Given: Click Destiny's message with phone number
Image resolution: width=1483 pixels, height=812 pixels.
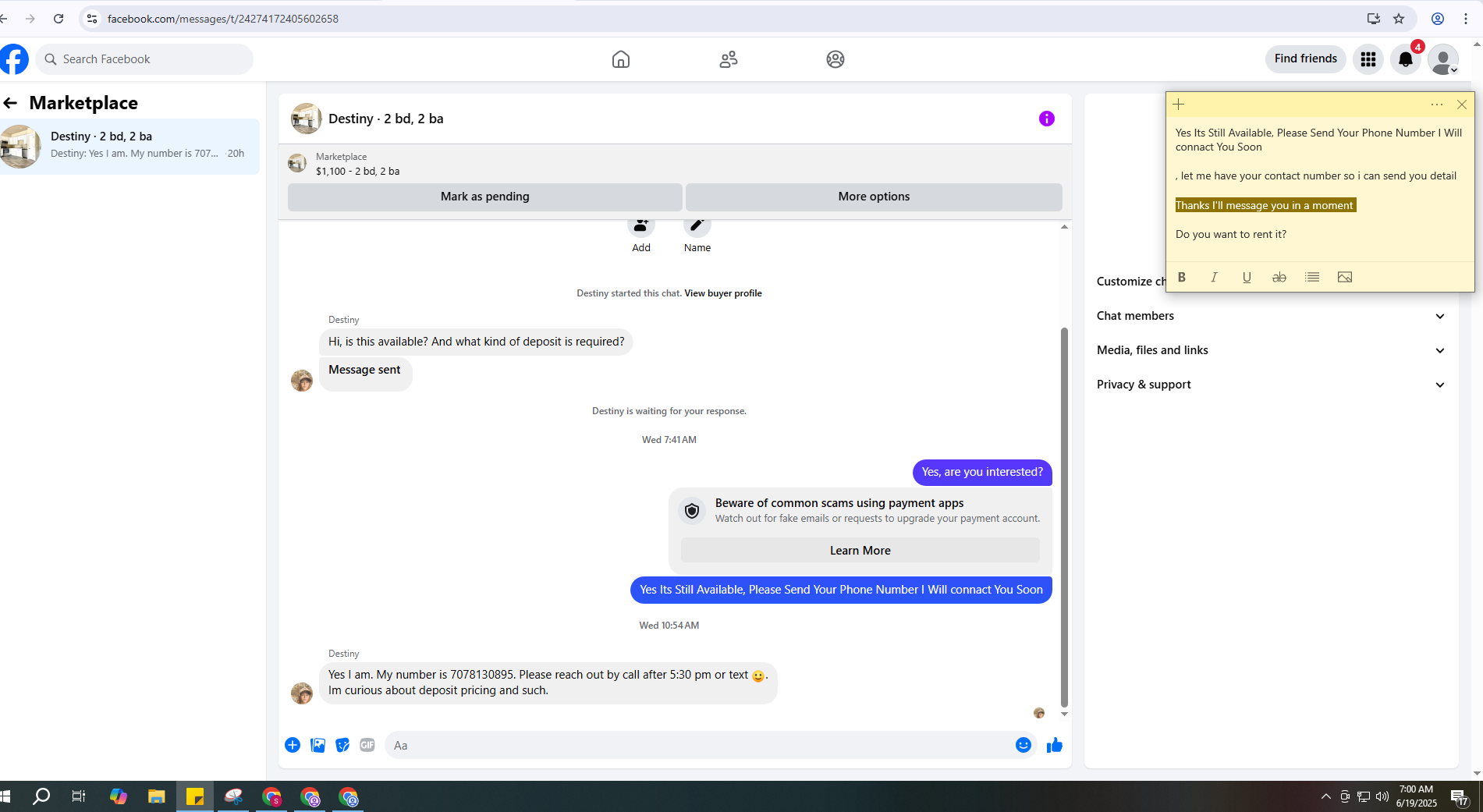Looking at the screenshot, I should point(548,683).
